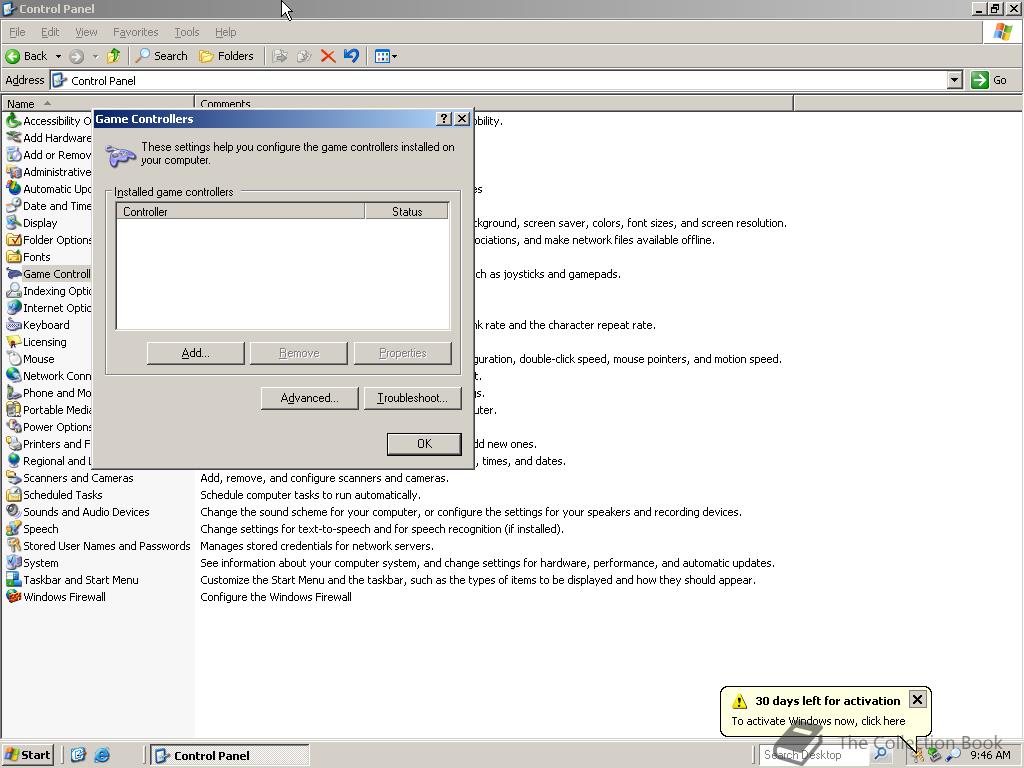Click the Copy To toolbar icon
The width and height of the screenshot is (1024, 768).
[304, 56]
